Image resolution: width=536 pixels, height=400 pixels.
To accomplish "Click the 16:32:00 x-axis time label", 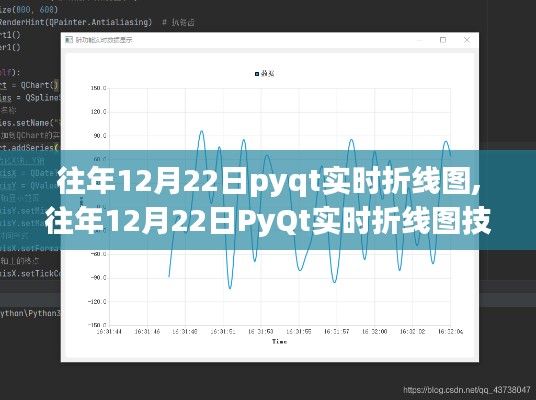I will pos(374,331).
